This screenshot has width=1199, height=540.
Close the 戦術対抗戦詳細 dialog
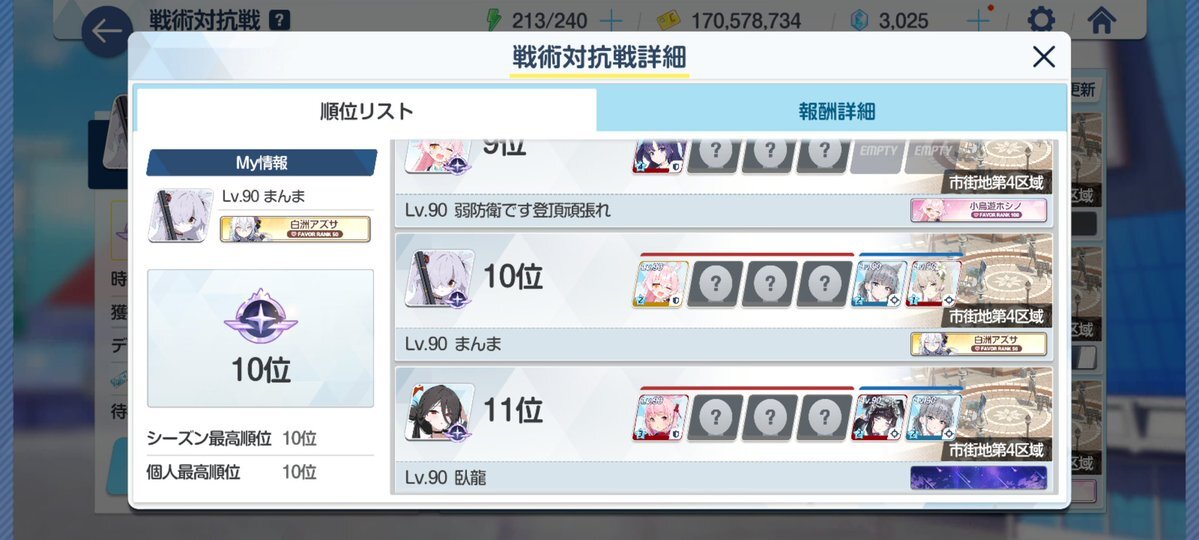pyautogui.click(x=1044, y=57)
